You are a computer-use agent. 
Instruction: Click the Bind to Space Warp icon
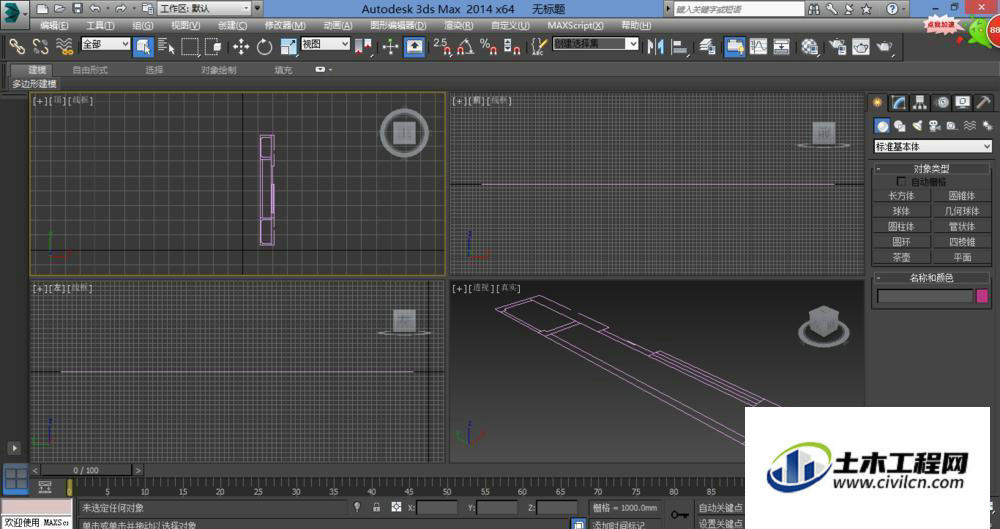(64, 47)
